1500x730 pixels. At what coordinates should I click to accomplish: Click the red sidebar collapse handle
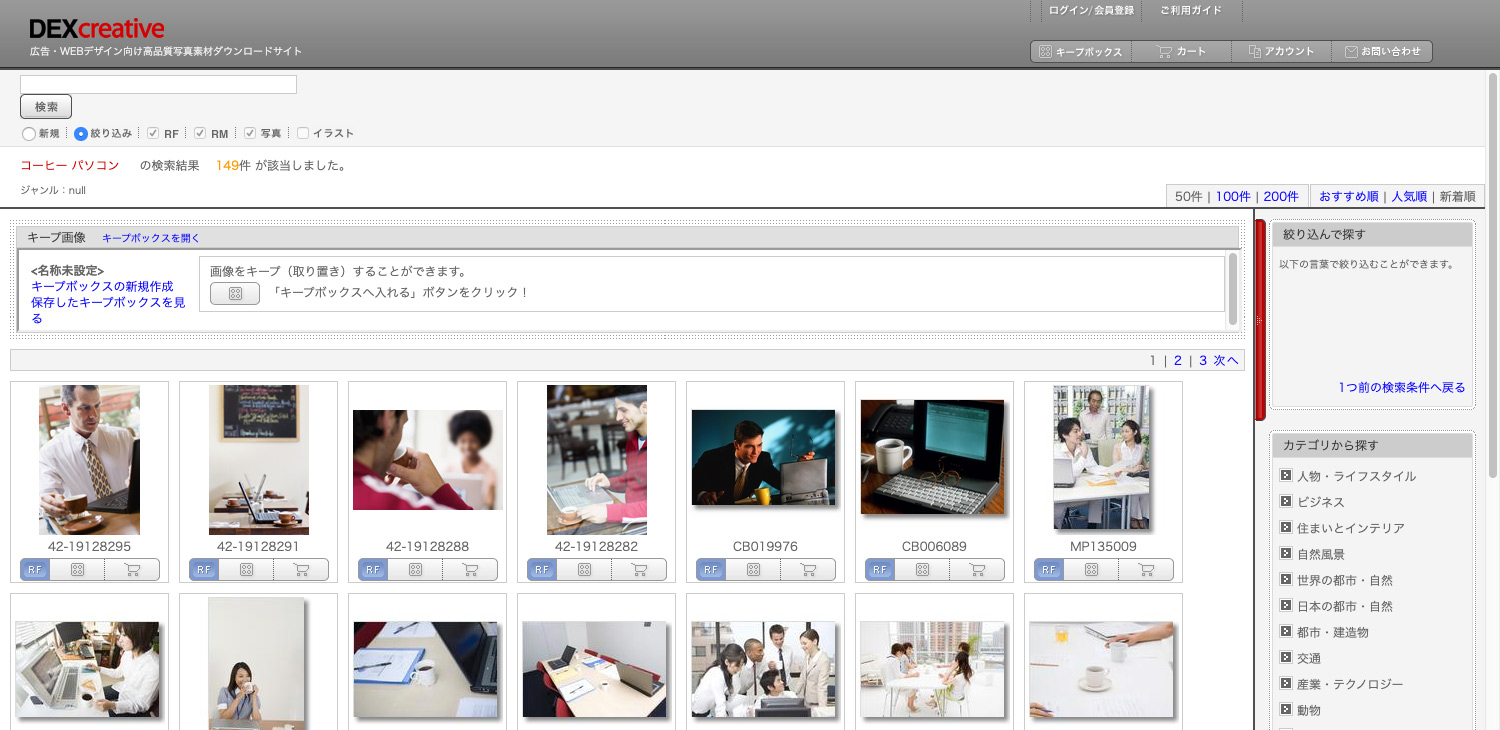pyautogui.click(x=1260, y=320)
